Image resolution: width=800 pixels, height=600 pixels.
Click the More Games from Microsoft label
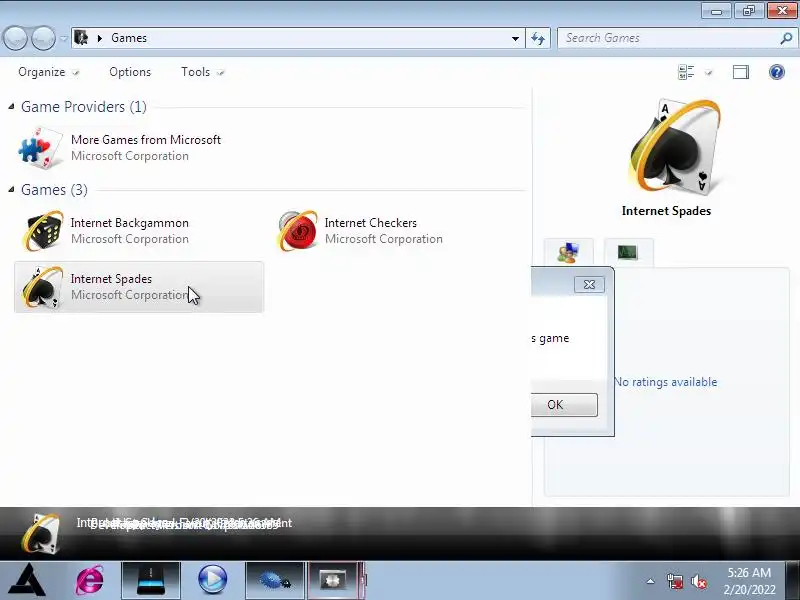[146, 140]
